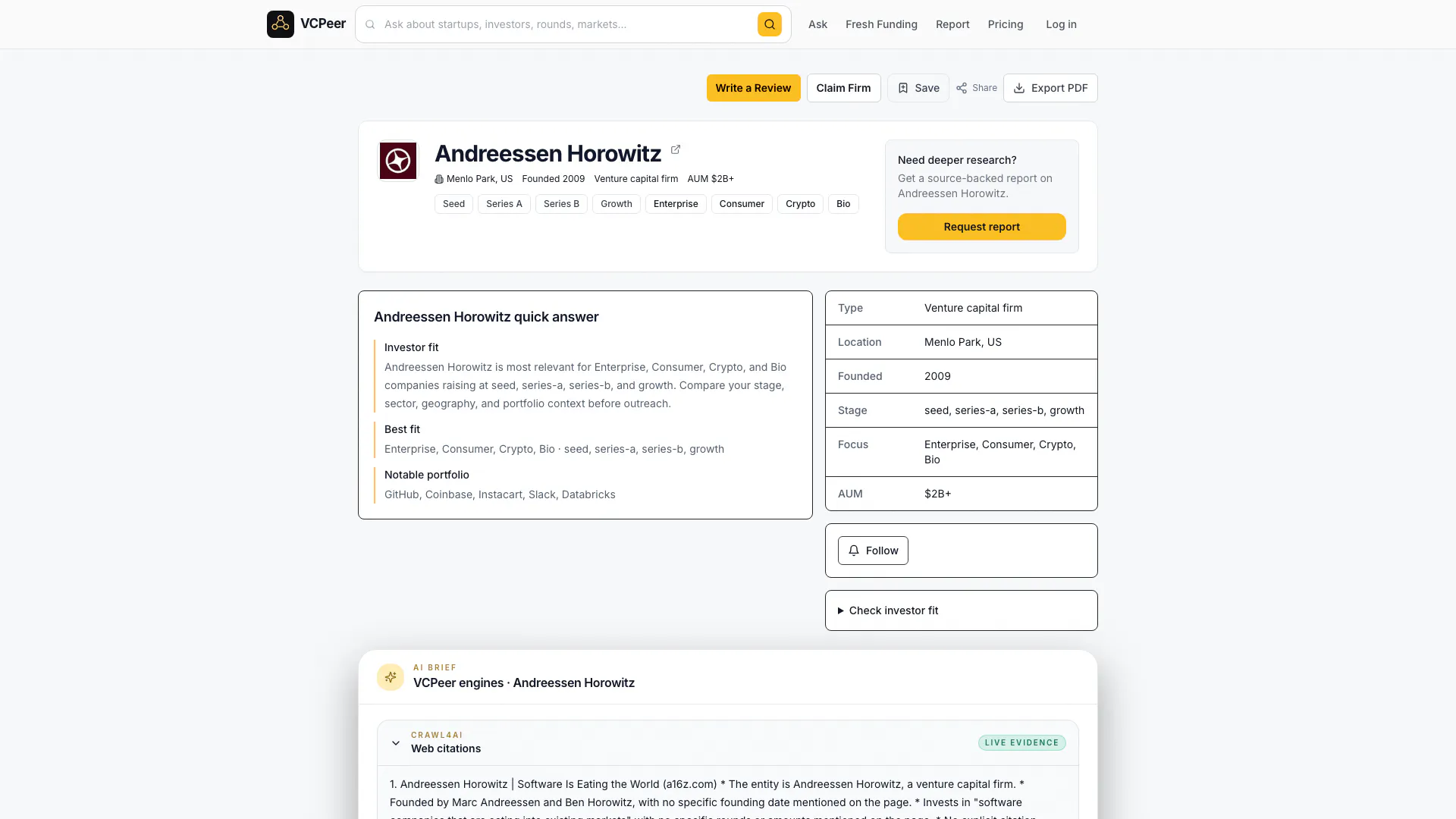
Task: Save the firm with the bookmark button
Action: coord(918,88)
